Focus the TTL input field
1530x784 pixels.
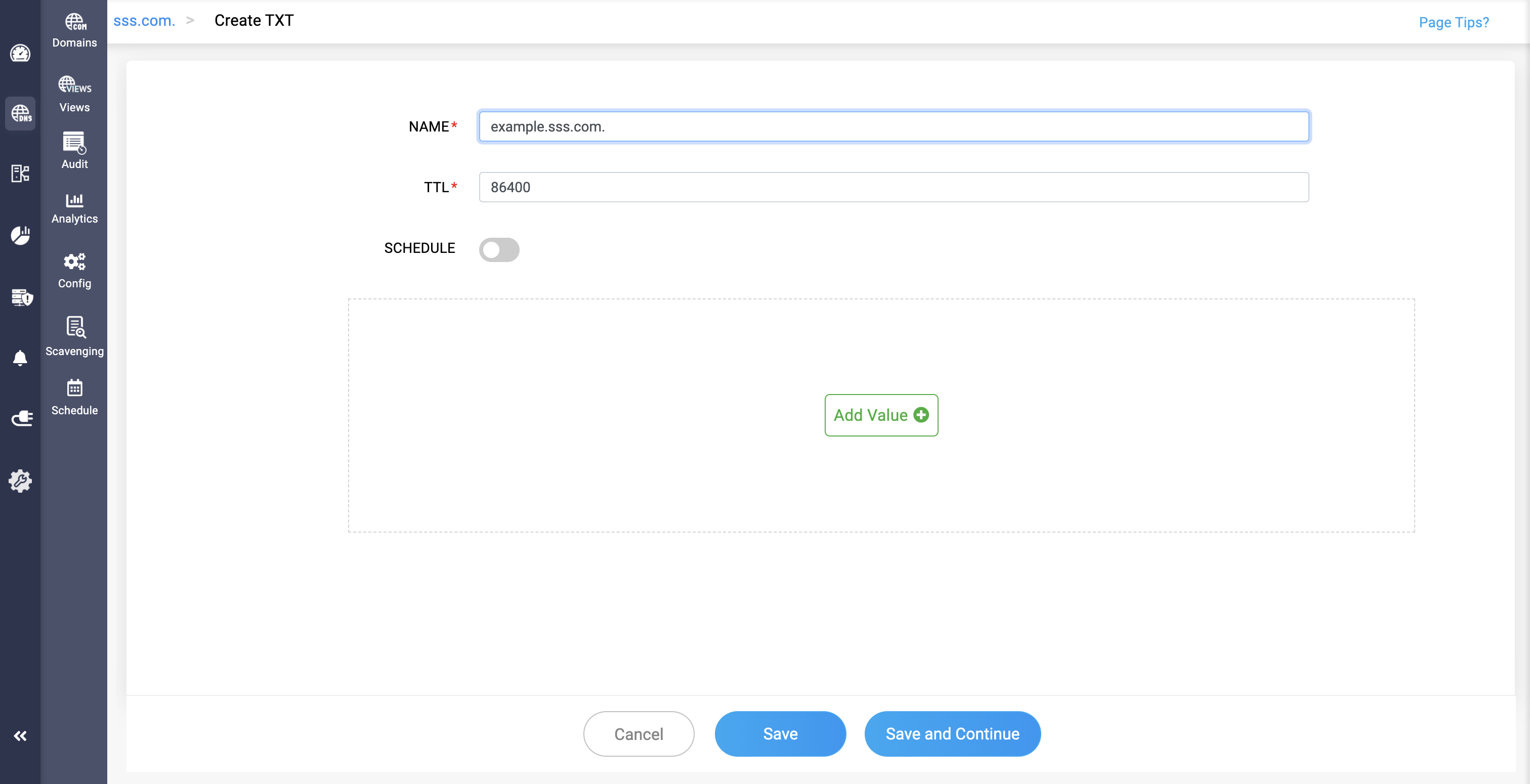point(894,187)
